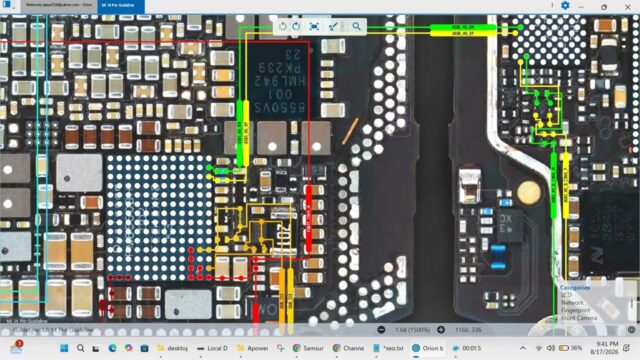
Task: Select the Front Camera category
Action: (x=579, y=318)
